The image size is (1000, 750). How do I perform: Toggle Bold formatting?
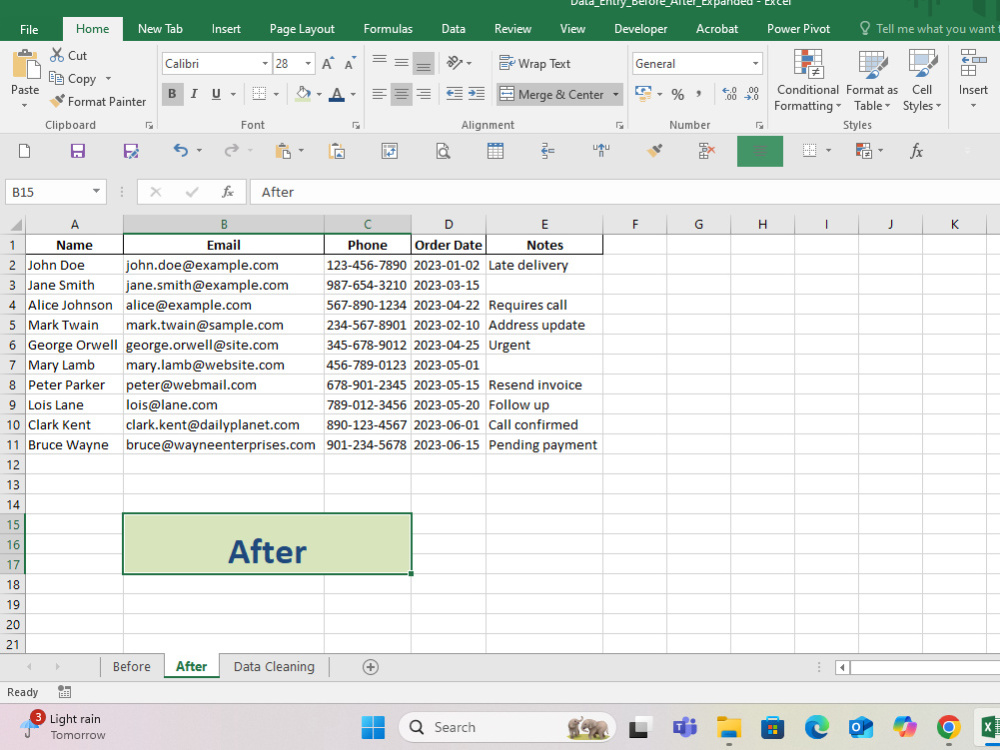click(x=172, y=94)
